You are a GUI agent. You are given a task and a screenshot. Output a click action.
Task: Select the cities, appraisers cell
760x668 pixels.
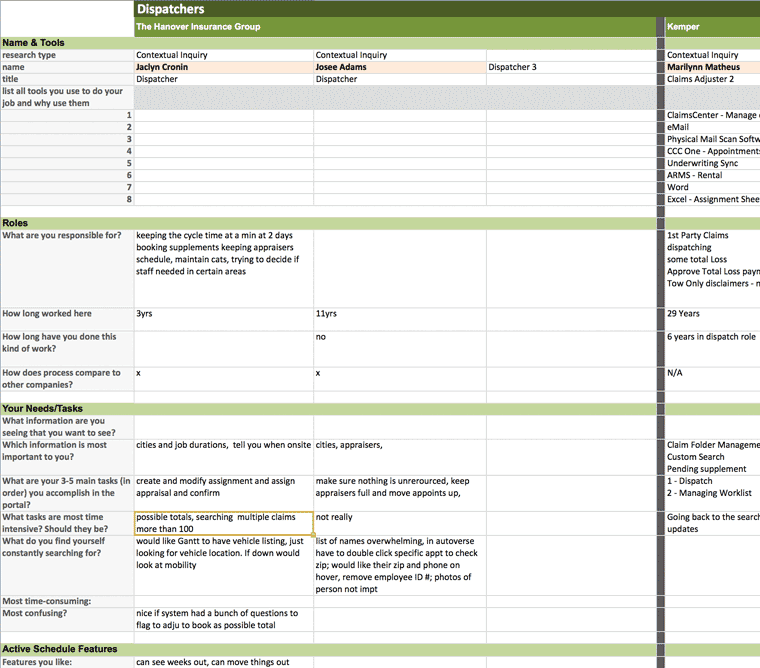[400, 457]
